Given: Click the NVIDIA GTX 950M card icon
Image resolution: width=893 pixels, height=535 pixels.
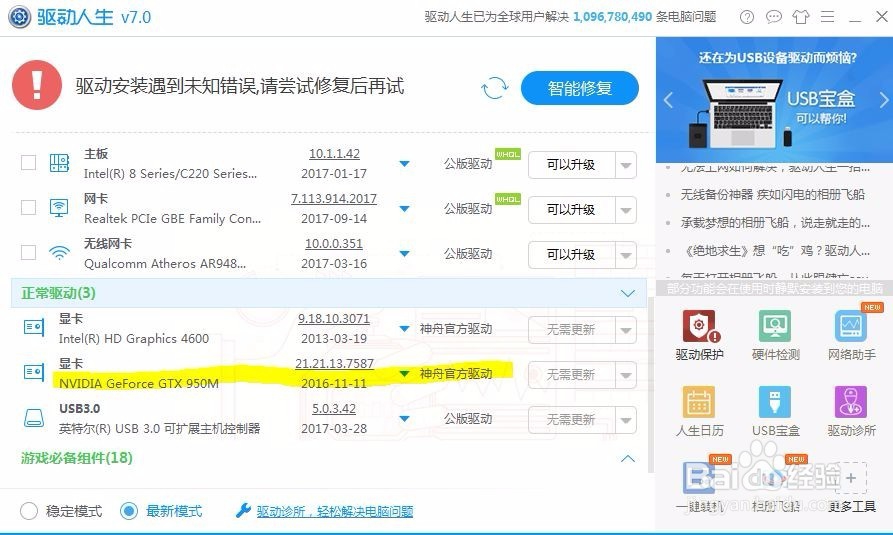Looking at the screenshot, I should point(34,373).
